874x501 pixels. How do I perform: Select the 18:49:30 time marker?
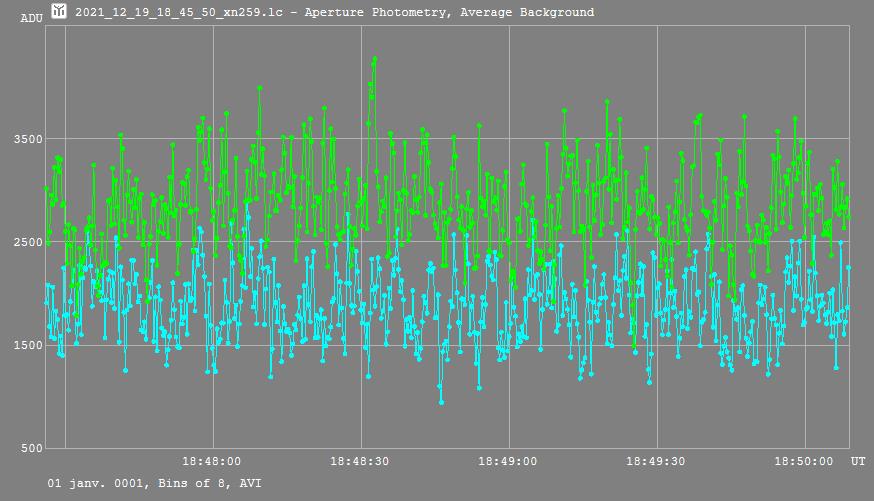click(x=655, y=462)
